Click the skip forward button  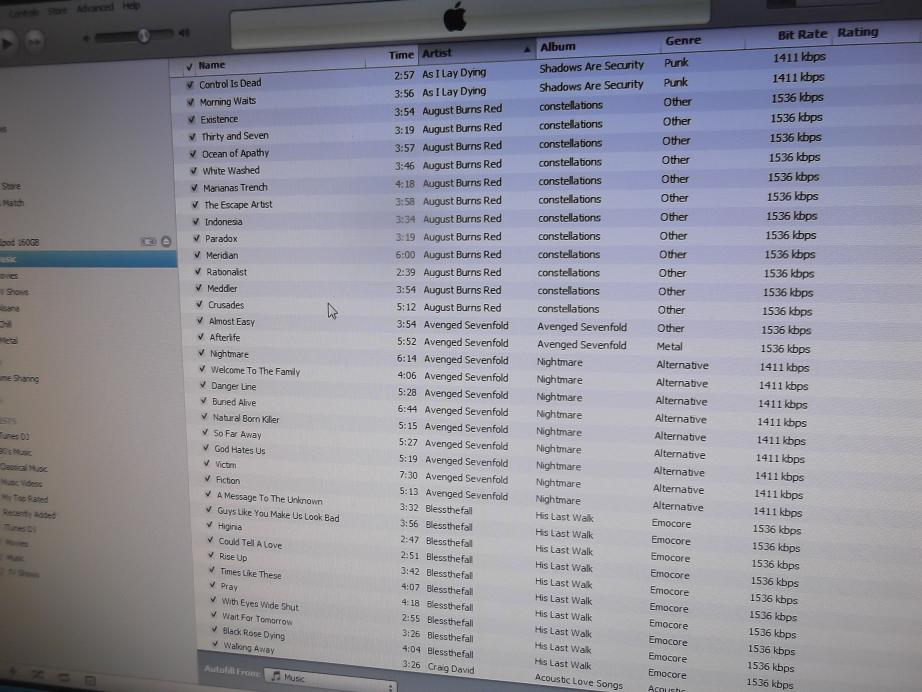click(x=35, y=40)
